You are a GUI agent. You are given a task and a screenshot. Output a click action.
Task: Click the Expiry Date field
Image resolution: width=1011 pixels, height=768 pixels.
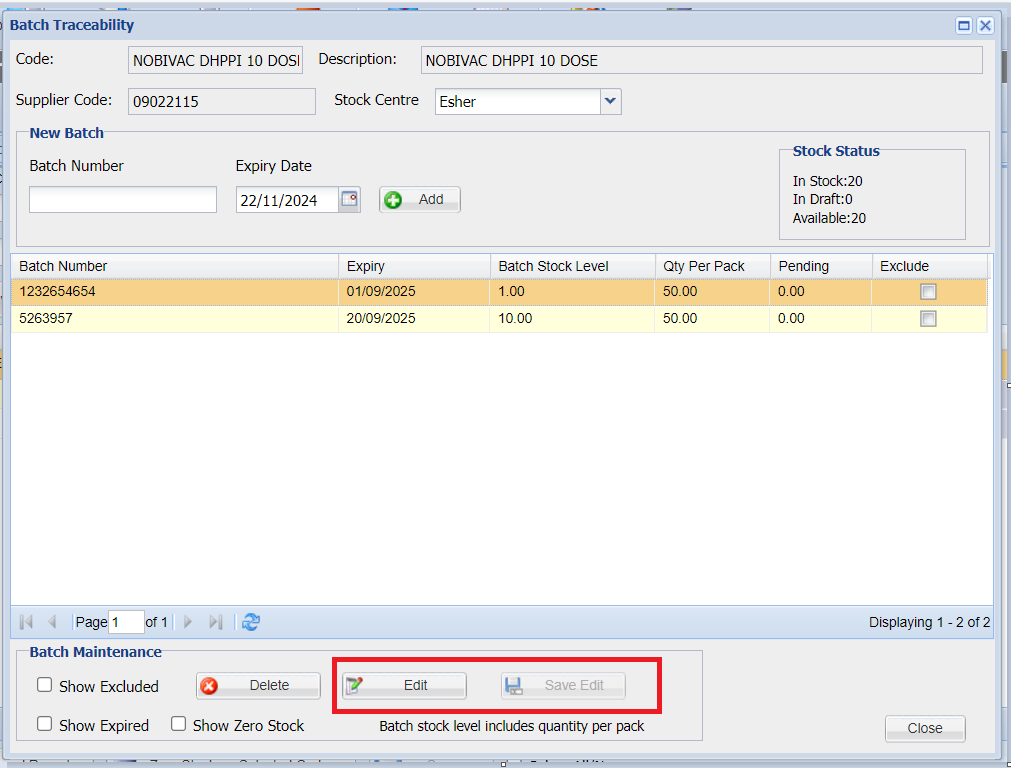pos(287,200)
